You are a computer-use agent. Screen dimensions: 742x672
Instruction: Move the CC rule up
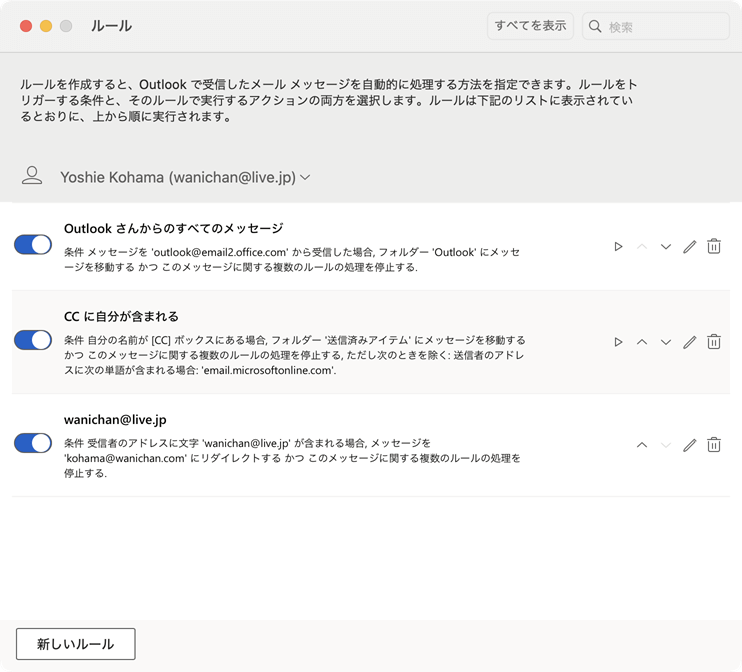point(642,342)
